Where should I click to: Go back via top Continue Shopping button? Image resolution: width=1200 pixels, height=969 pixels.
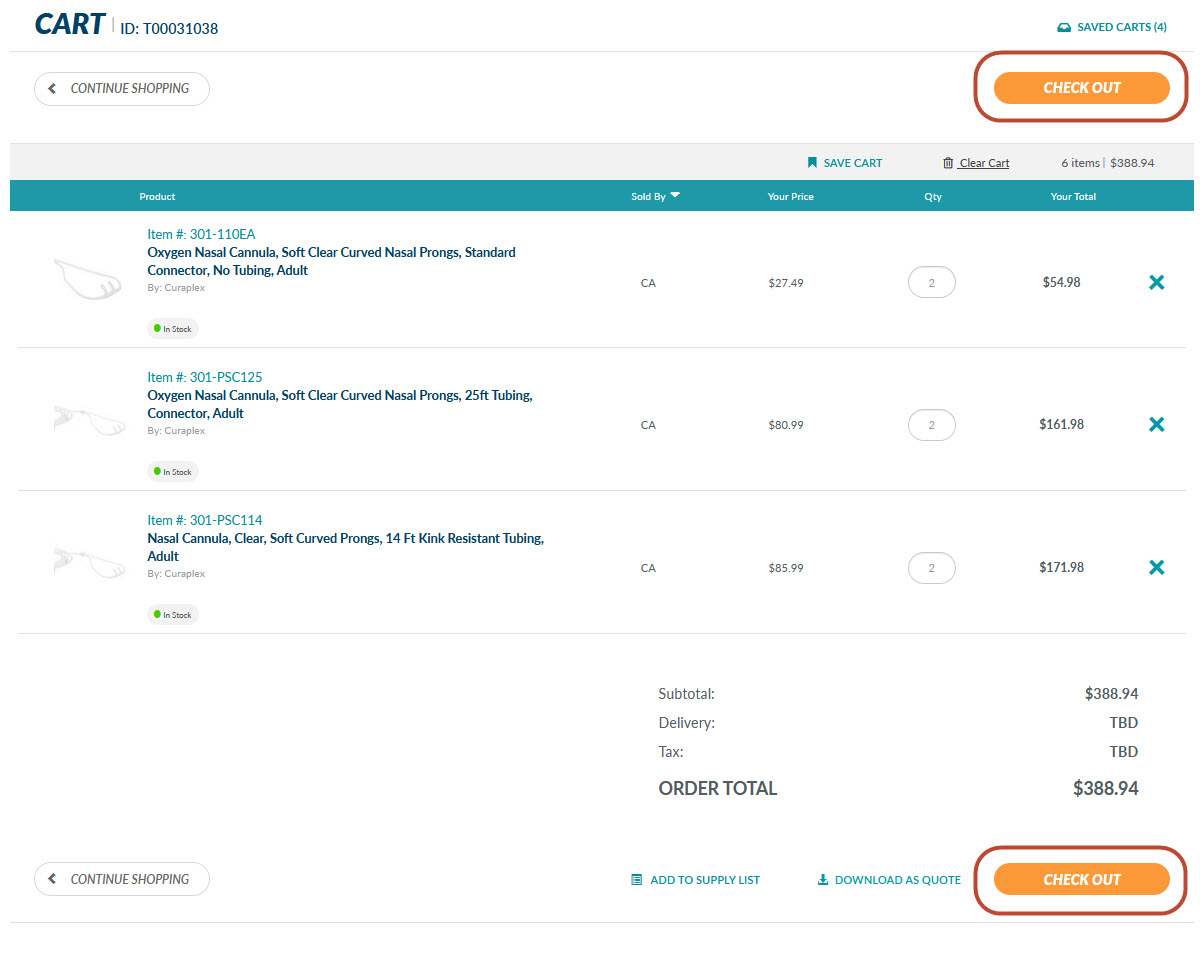(x=122, y=89)
